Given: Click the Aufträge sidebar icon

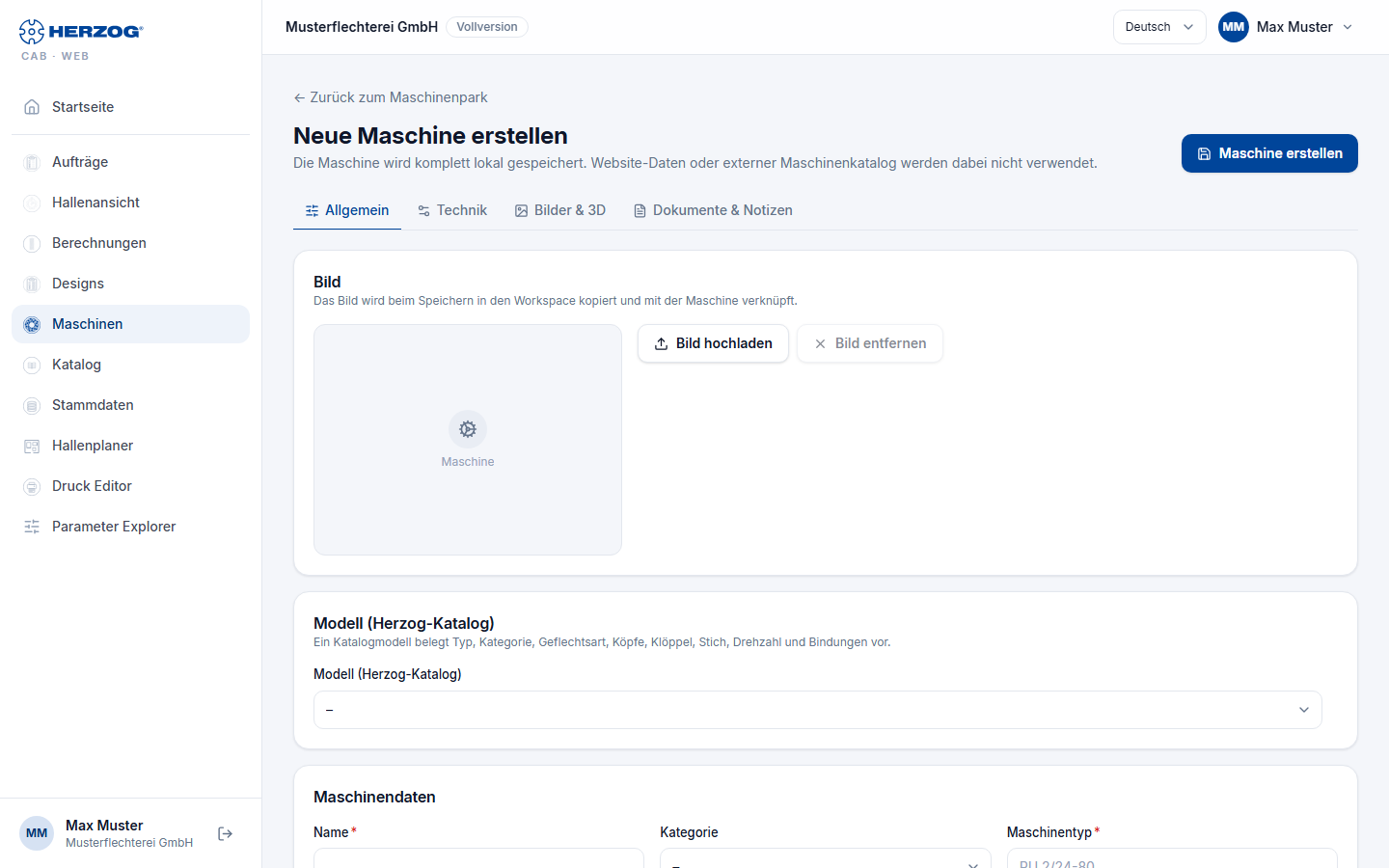Looking at the screenshot, I should click(32, 162).
